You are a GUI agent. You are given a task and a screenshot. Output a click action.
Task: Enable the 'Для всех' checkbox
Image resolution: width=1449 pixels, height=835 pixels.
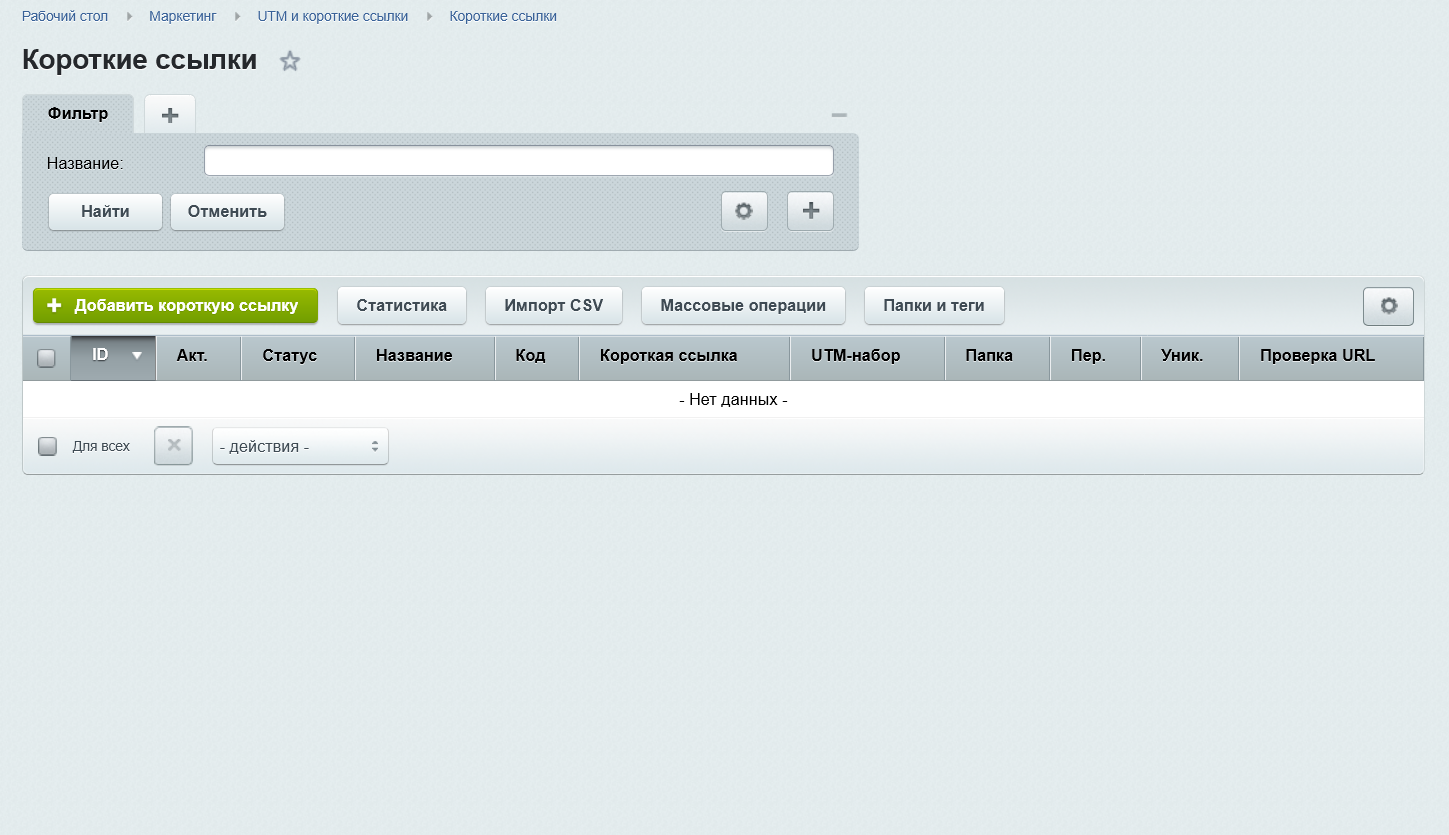[47, 446]
